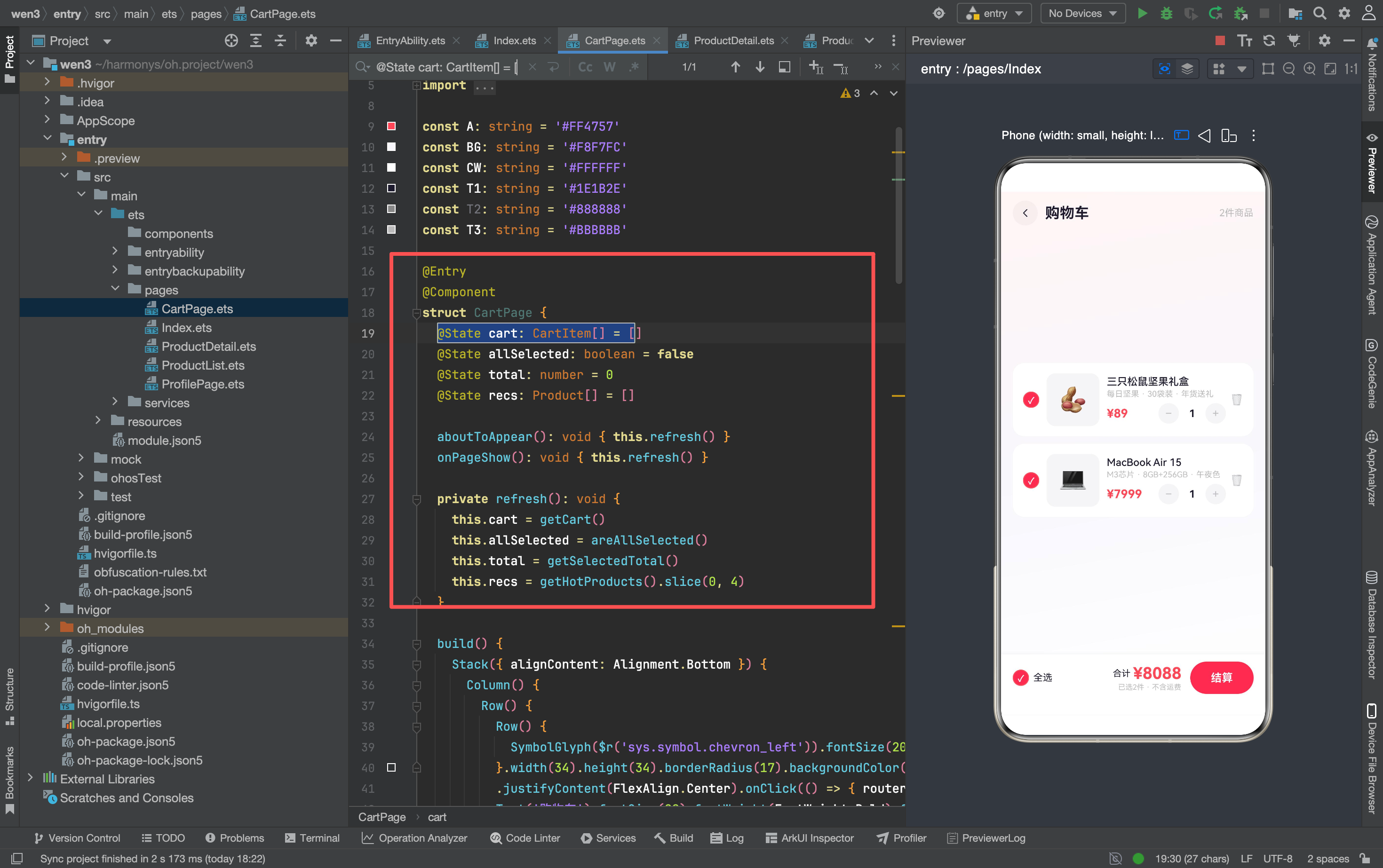Open ProfilePage.ets in project tree

[203, 384]
